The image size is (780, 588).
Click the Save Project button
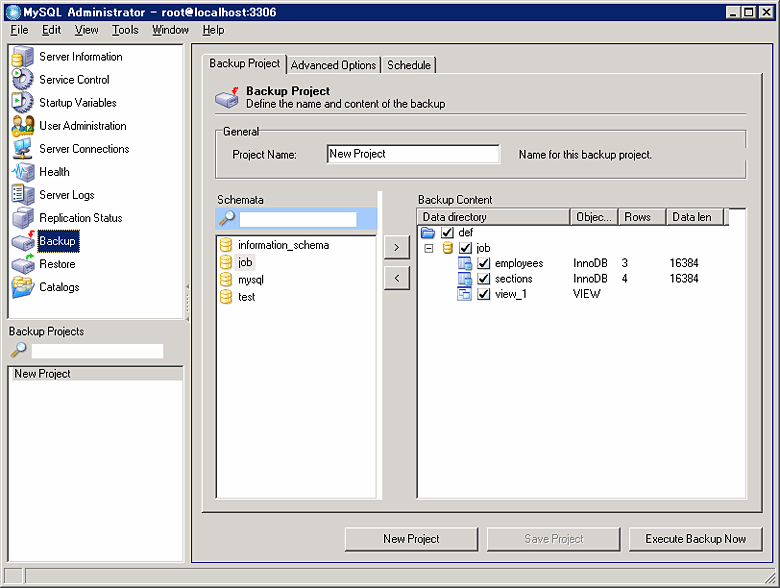[x=554, y=539]
